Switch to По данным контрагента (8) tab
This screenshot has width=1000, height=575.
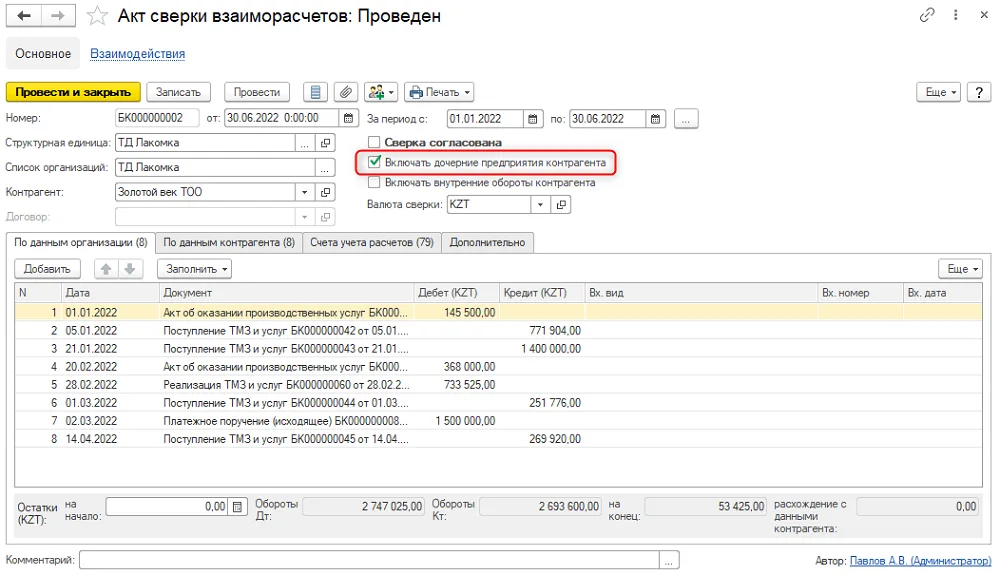click(x=228, y=242)
